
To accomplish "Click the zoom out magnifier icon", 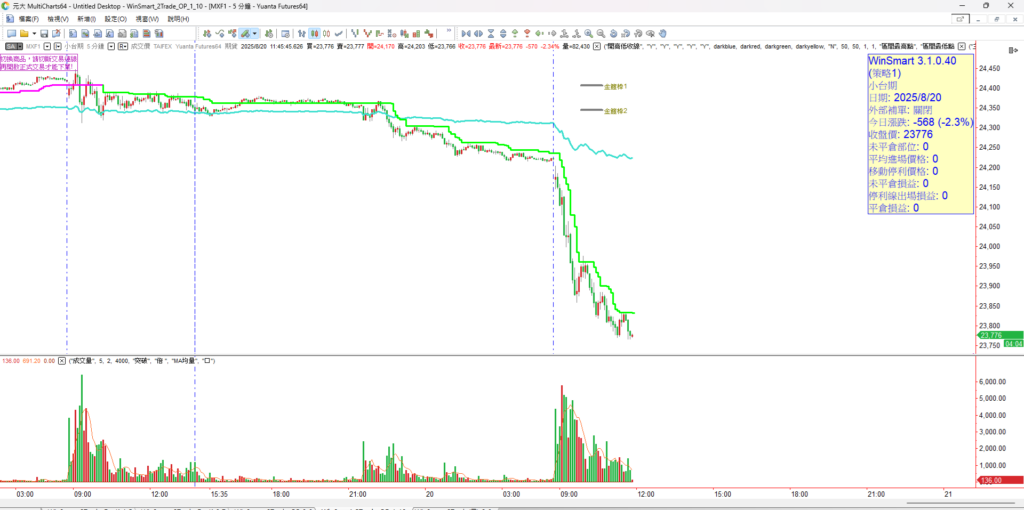I will click(x=600, y=33).
